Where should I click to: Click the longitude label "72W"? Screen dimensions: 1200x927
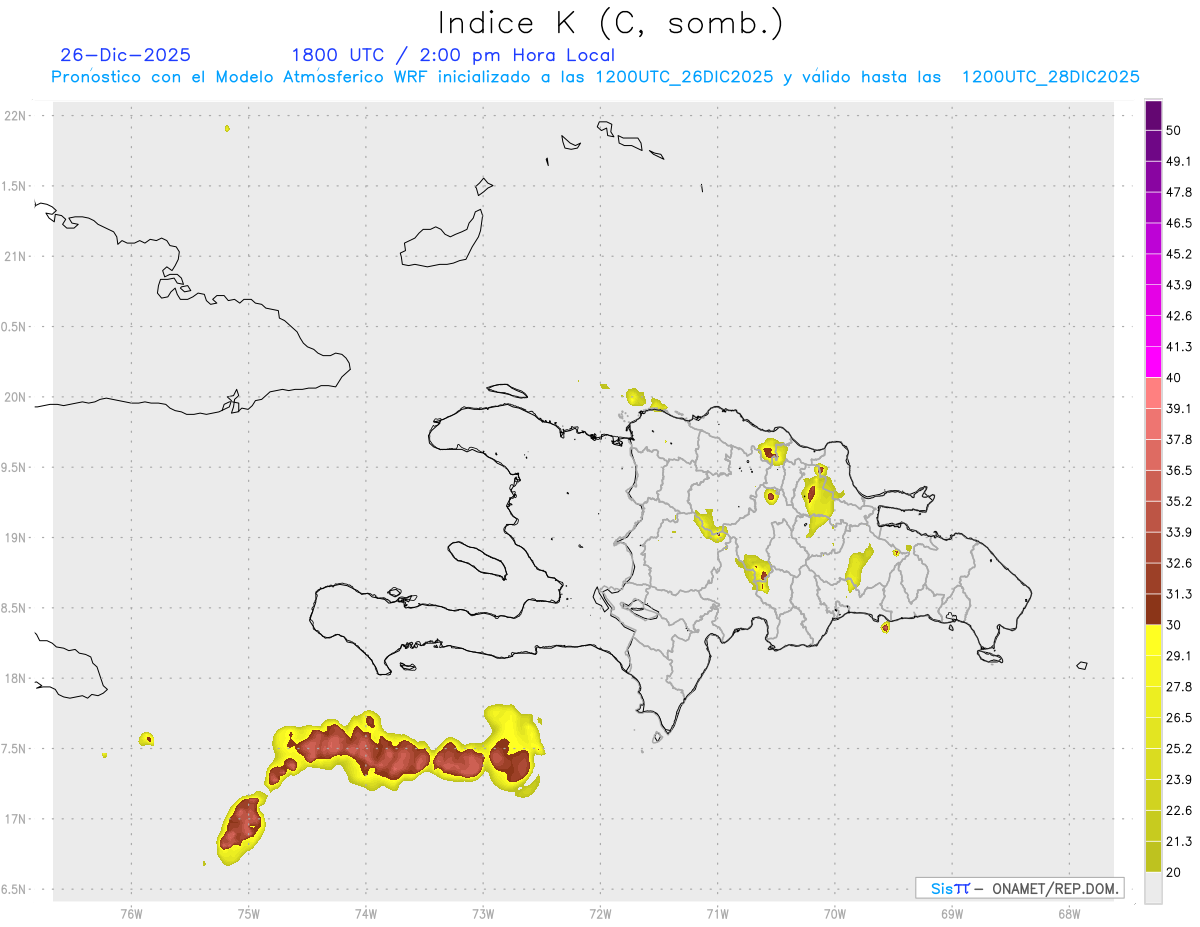(x=600, y=913)
